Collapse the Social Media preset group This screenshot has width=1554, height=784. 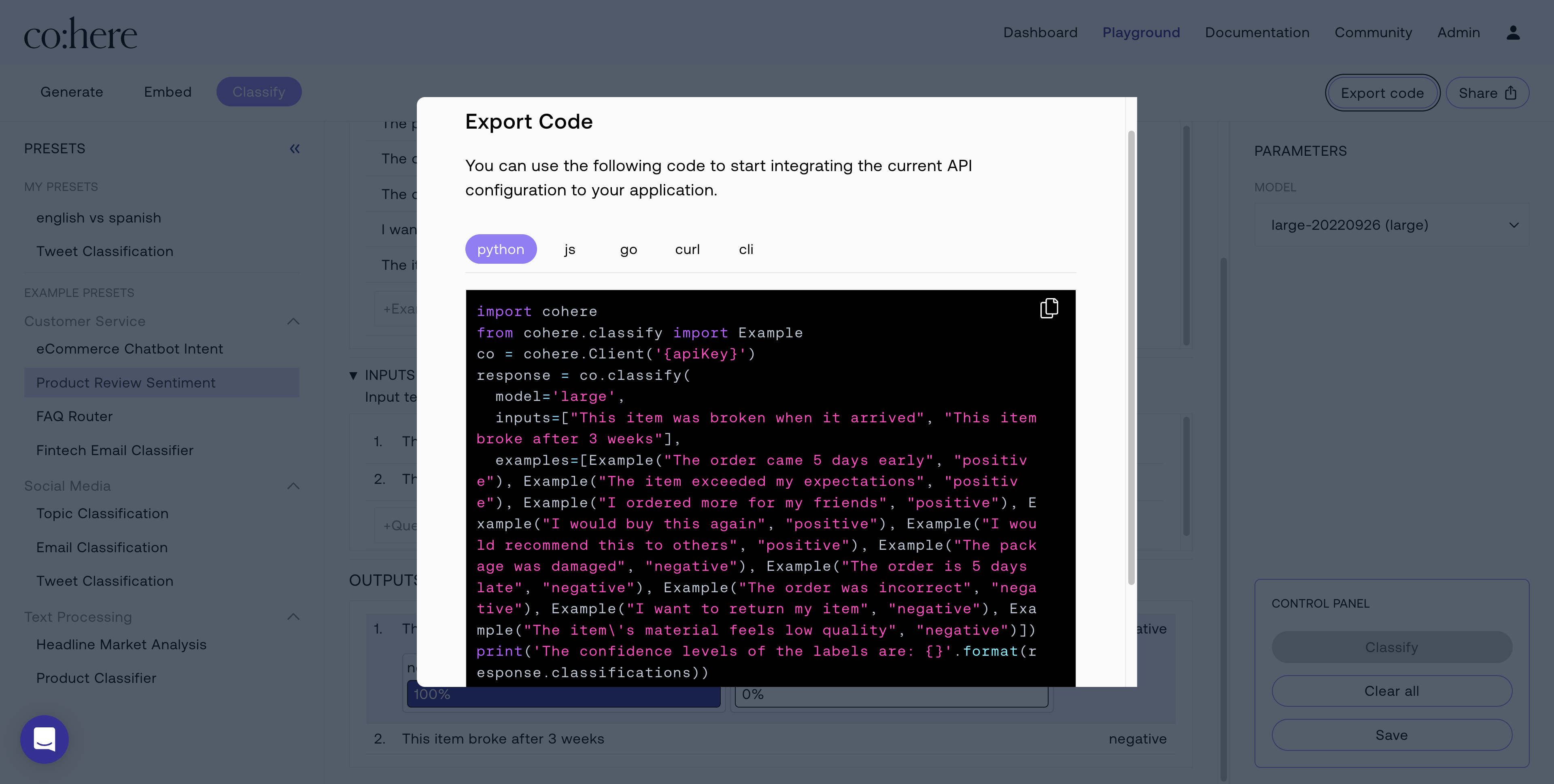(x=293, y=486)
